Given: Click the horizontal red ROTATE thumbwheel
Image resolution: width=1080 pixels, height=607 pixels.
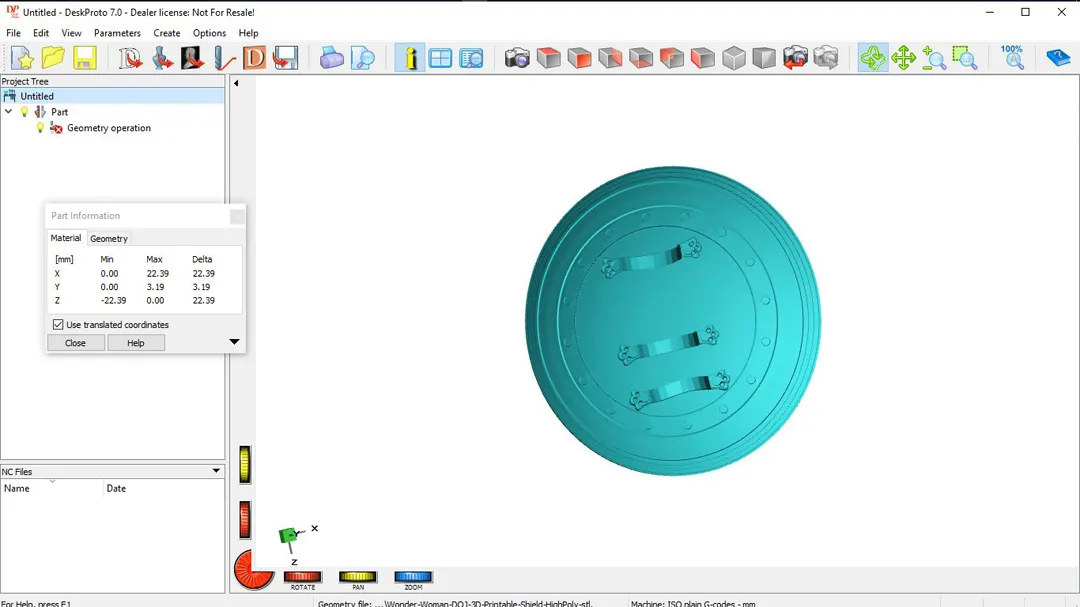Looking at the screenshot, I should 302,577.
